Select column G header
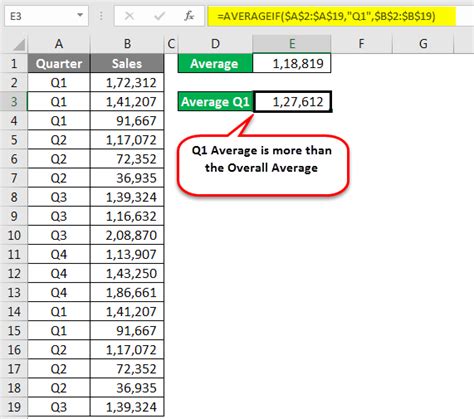This screenshot has height=419, width=474. 423,44
